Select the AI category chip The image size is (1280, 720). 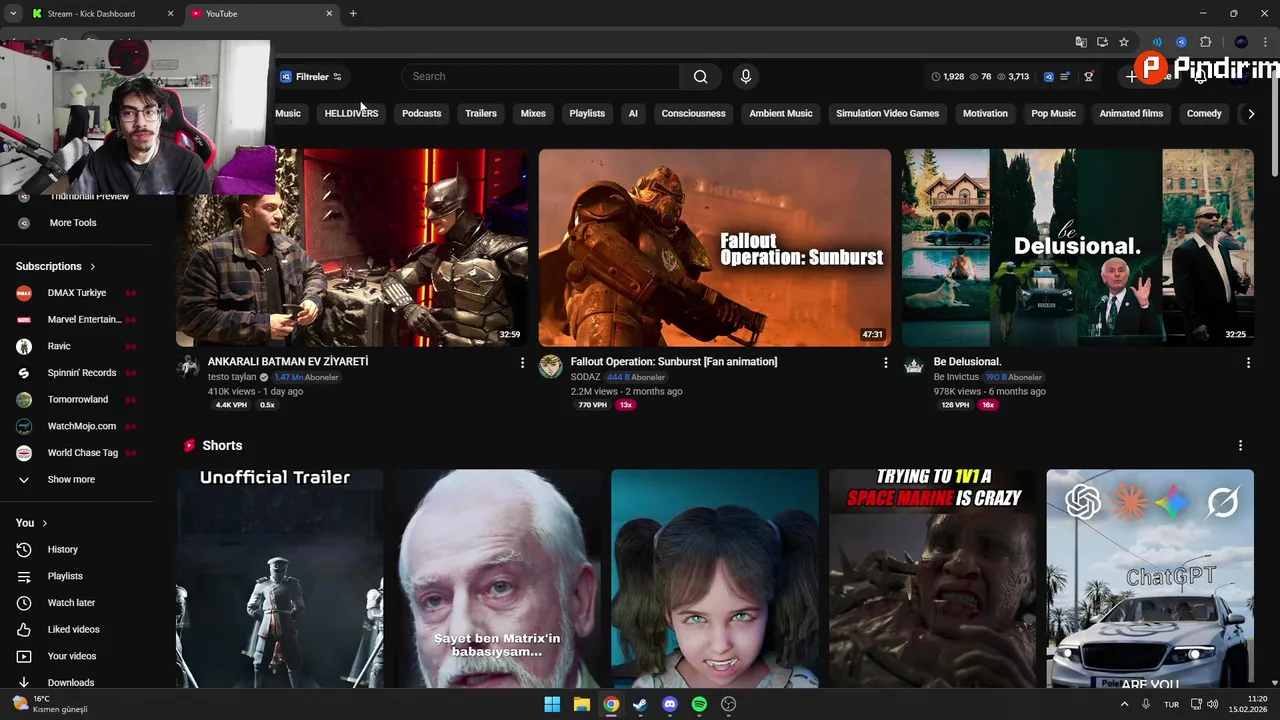[x=633, y=114]
